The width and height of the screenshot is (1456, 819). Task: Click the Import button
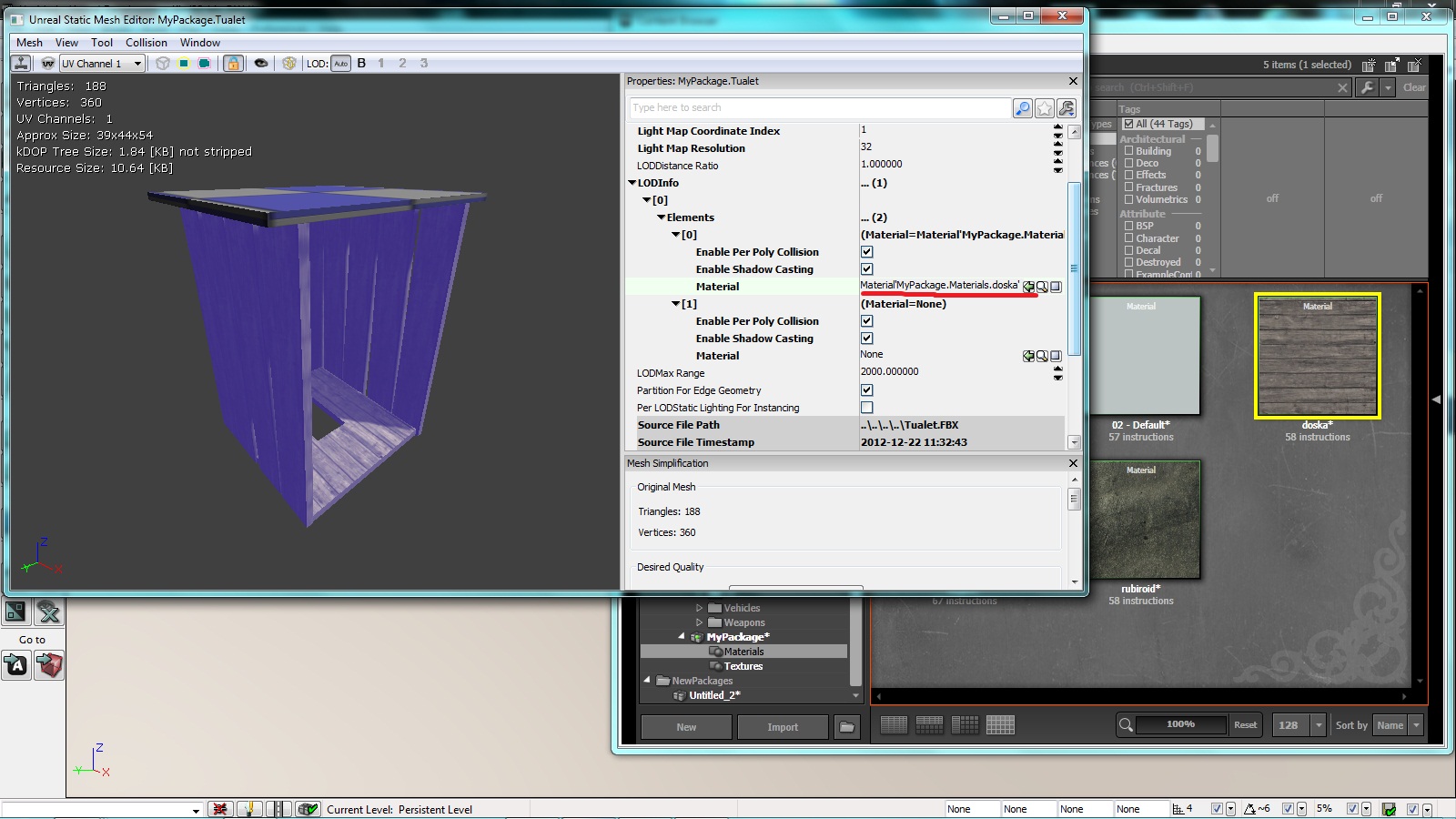coord(782,727)
